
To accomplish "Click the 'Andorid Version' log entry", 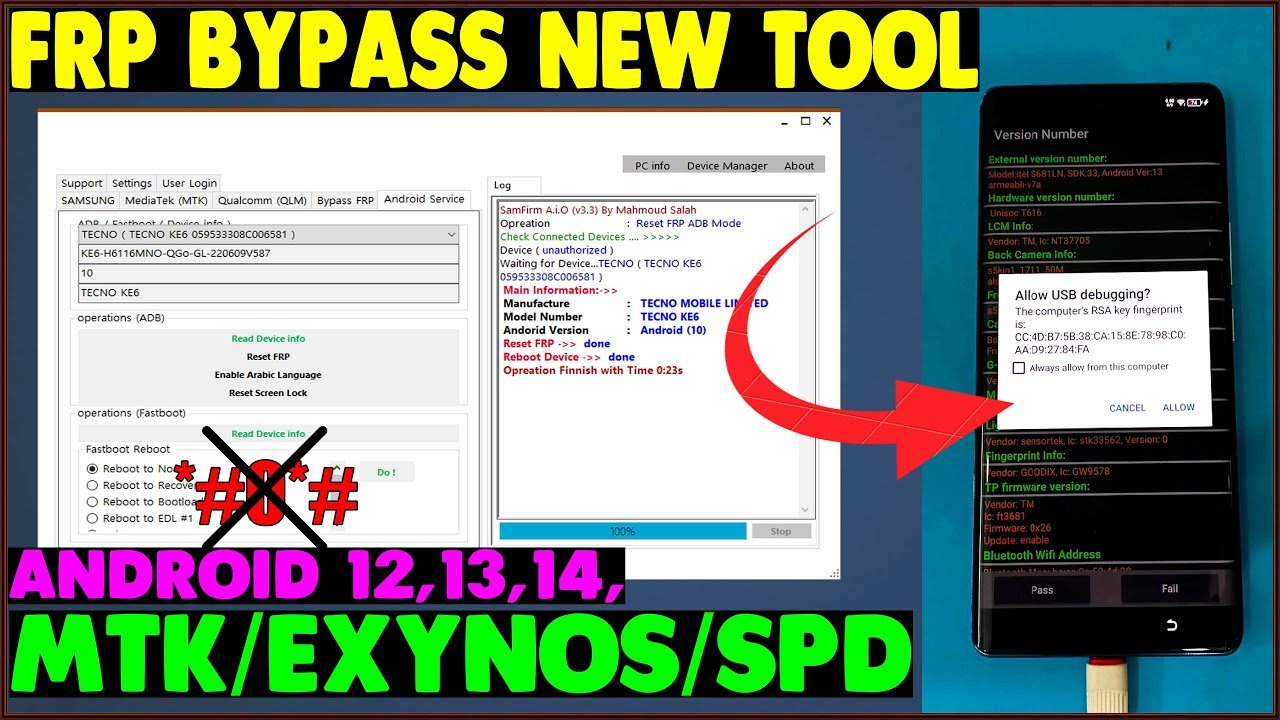I will (605, 330).
